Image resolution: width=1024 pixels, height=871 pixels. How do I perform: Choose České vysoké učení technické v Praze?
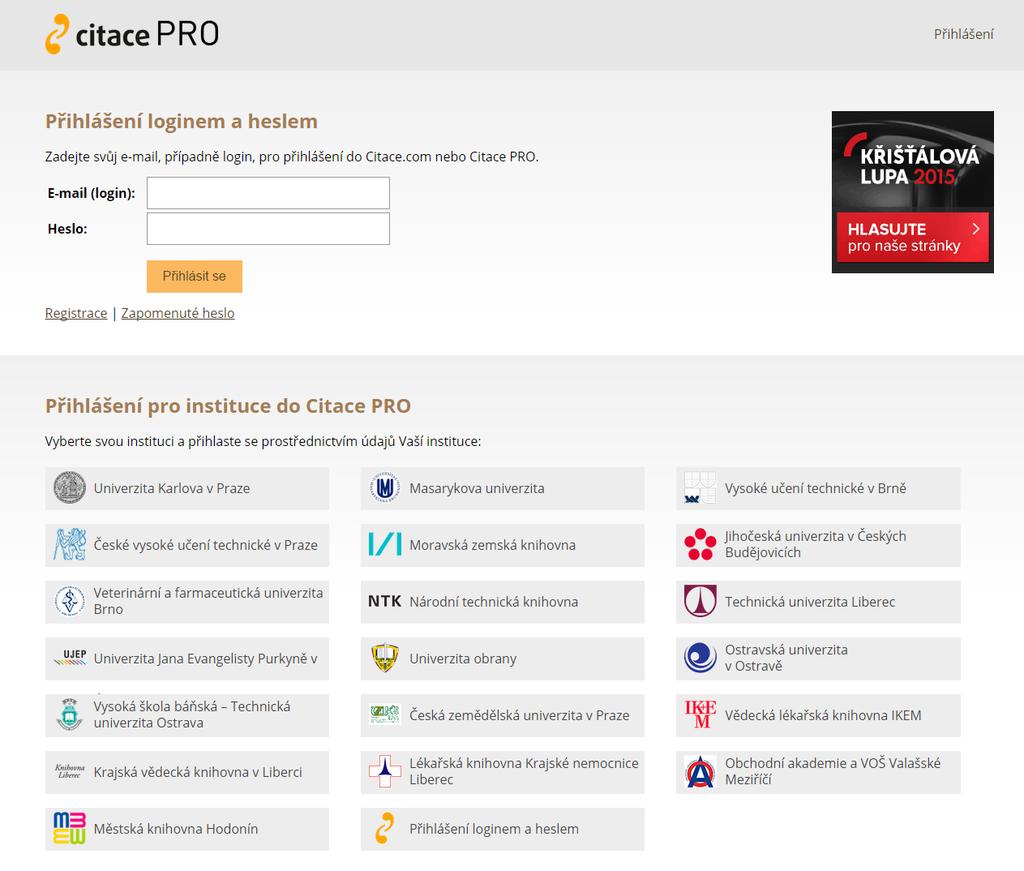(x=187, y=545)
